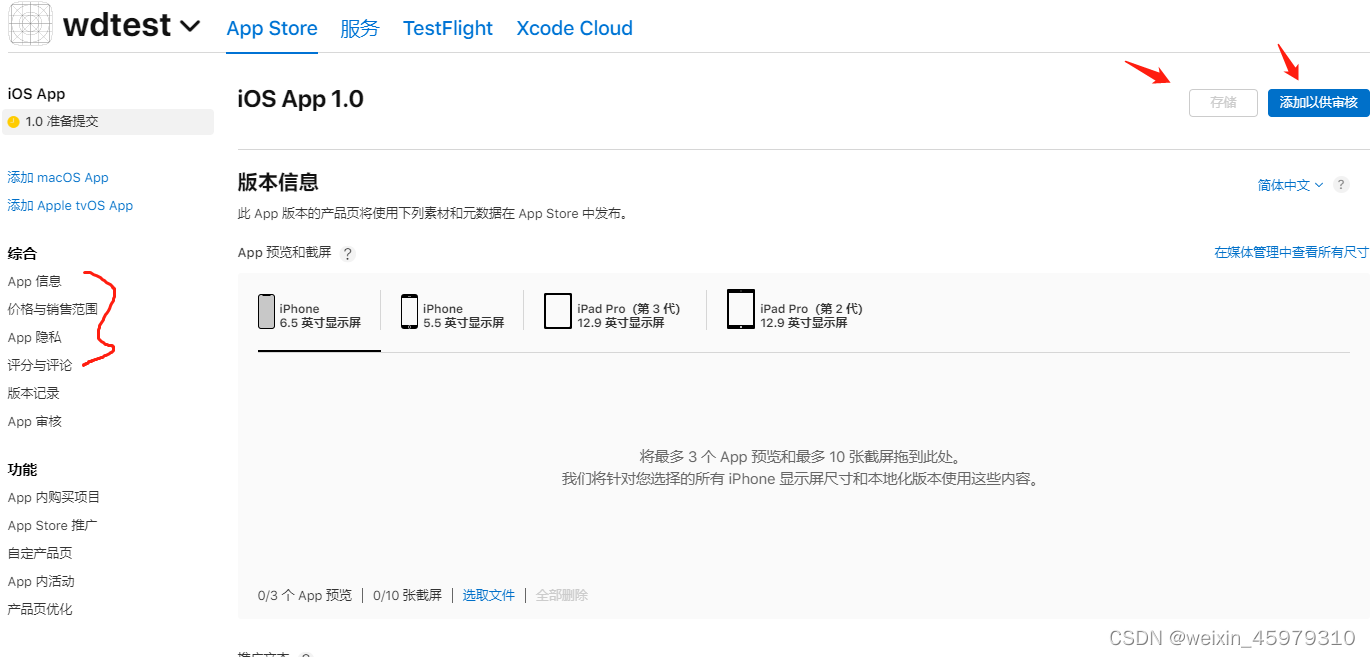Click the screenshot drop zone text area
This screenshot has height=657, width=1370.
coord(803,468)
